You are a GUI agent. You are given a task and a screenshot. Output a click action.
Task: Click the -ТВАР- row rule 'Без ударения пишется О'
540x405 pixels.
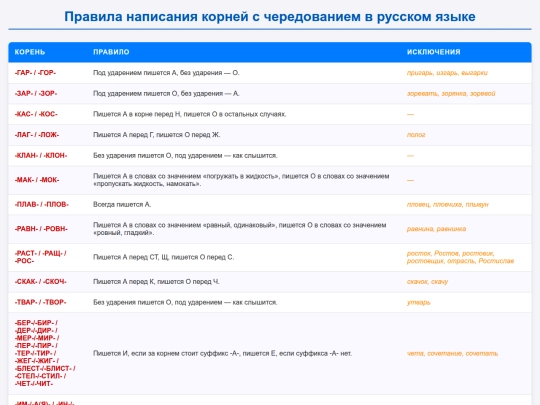click(x=185, y=302)
